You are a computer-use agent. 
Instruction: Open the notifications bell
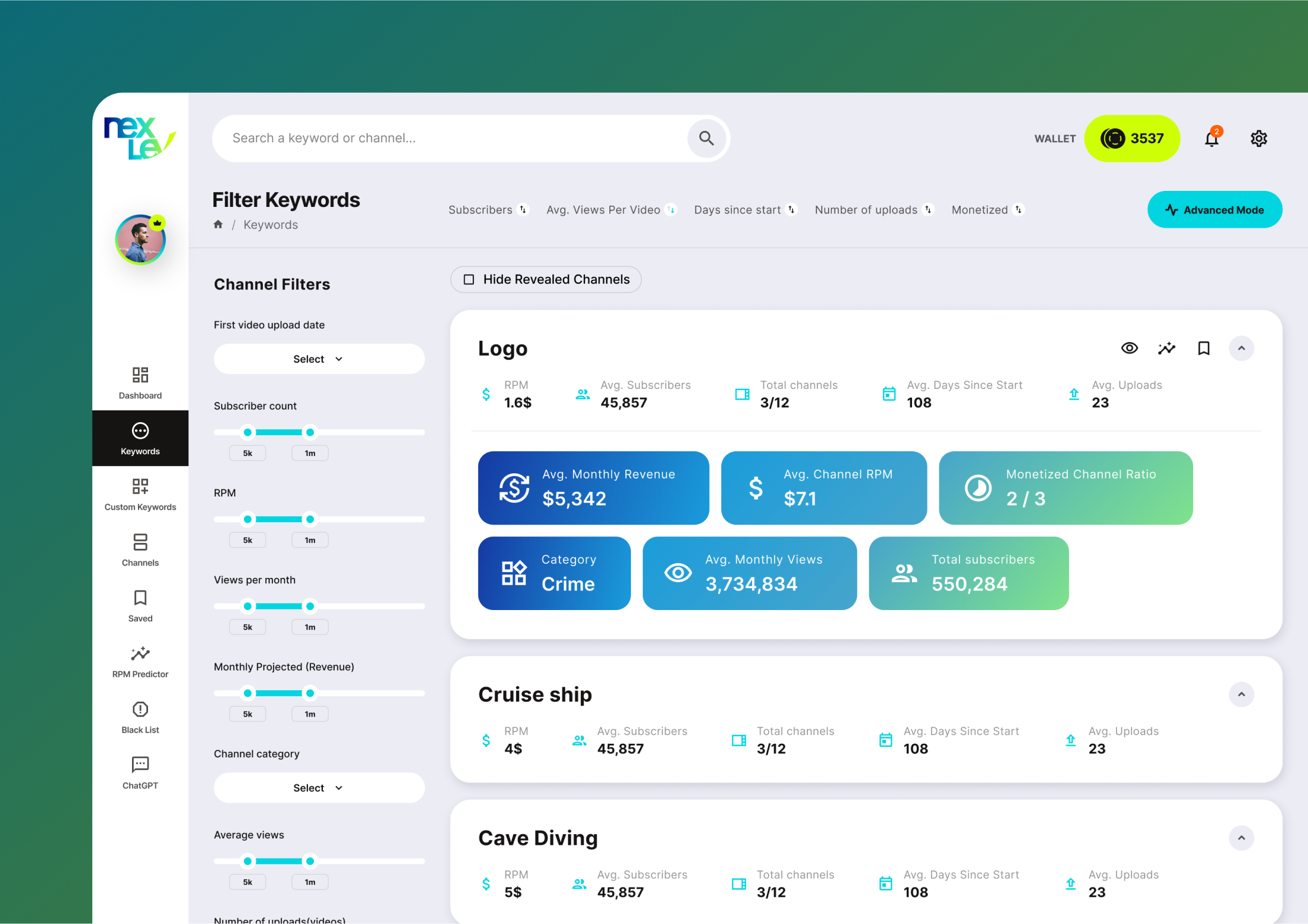(x=1211, y=139)
